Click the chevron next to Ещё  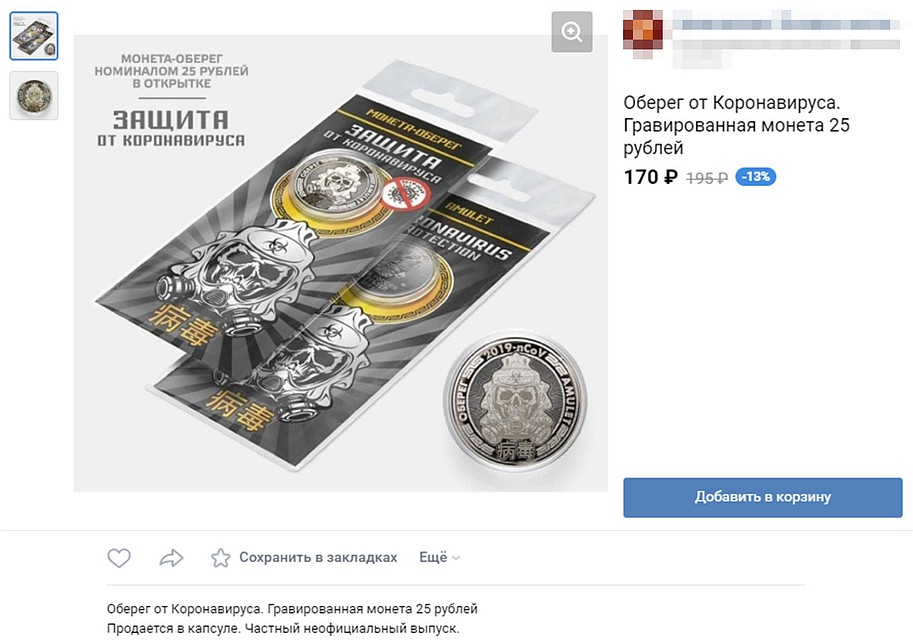(456, 558)
